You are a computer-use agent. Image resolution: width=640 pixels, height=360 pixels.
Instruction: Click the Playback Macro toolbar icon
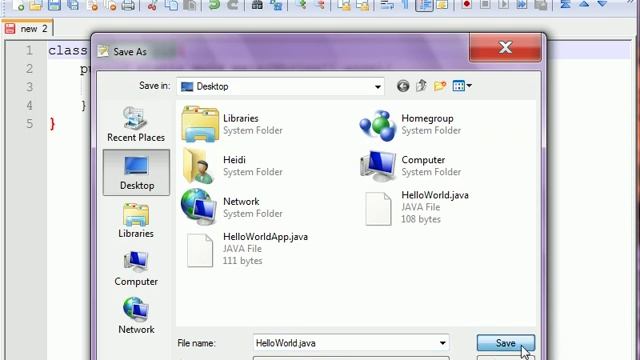click(x=503, y=4)
